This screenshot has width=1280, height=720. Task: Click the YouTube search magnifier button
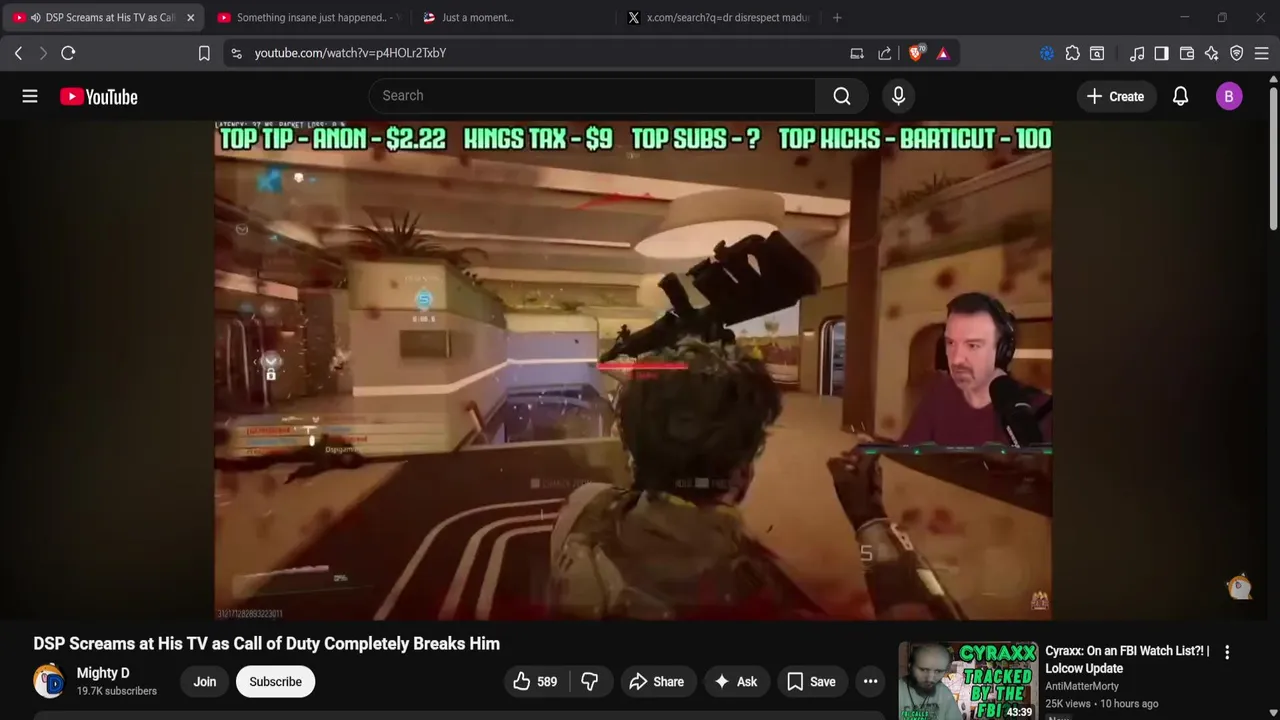842,96
